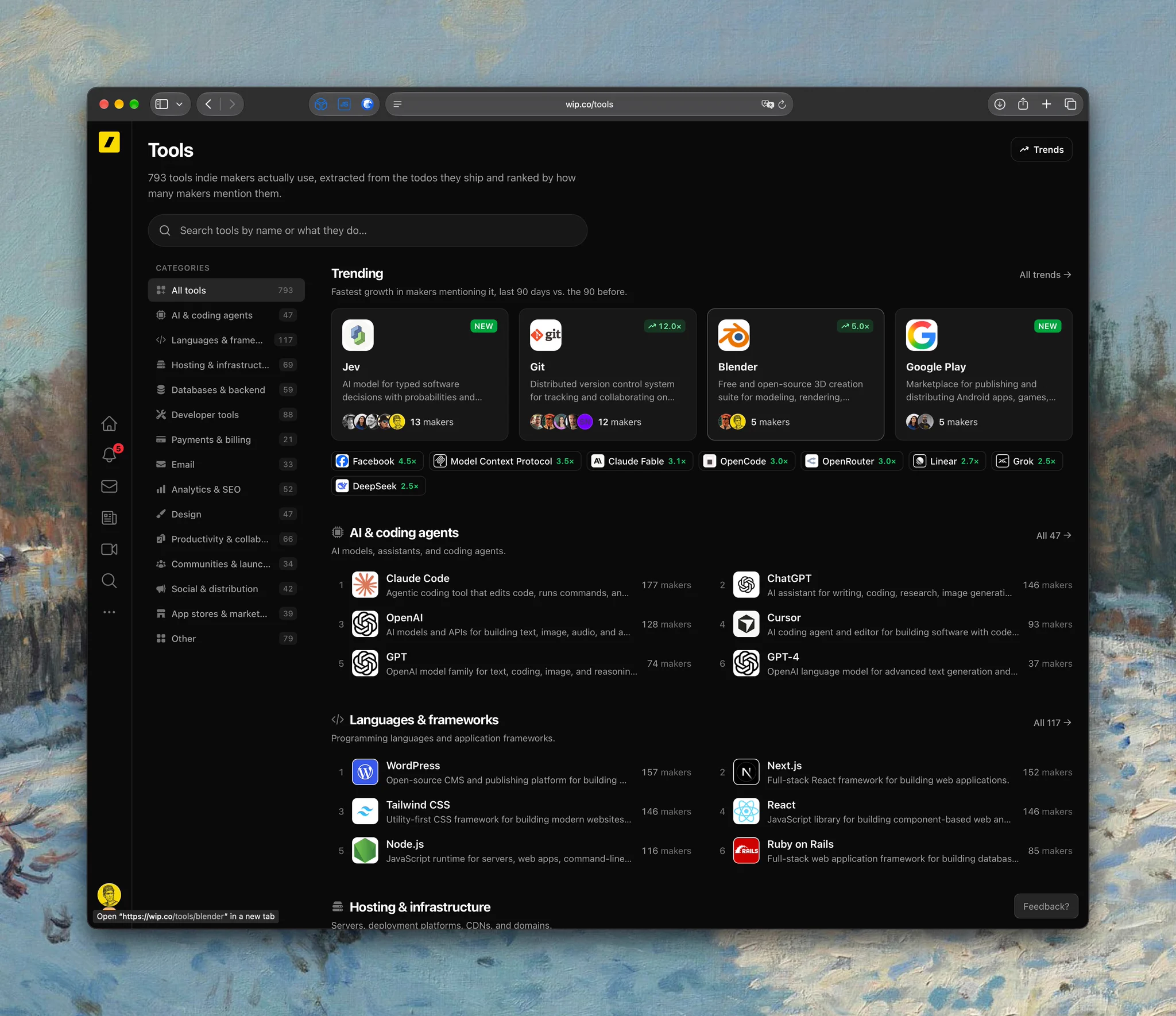
Task: Click the translate icon in address bar
Action: tap(768, 104)
